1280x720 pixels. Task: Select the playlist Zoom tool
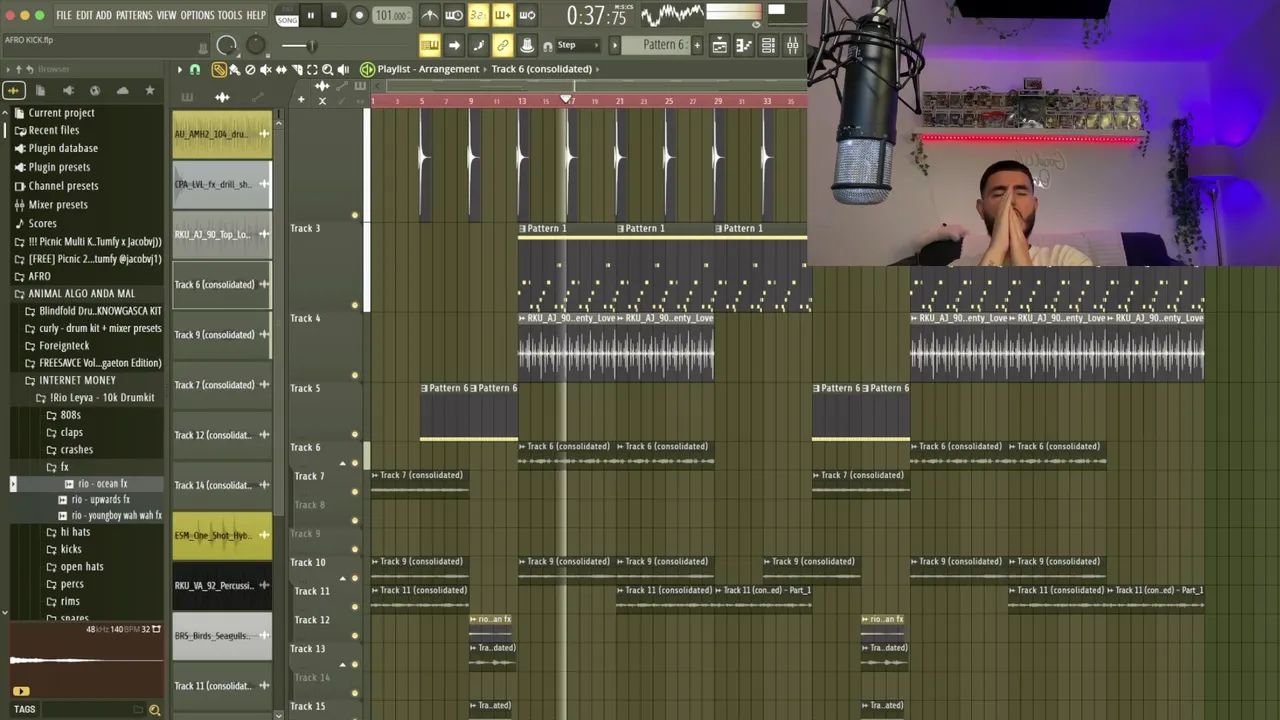coord(327,69)
